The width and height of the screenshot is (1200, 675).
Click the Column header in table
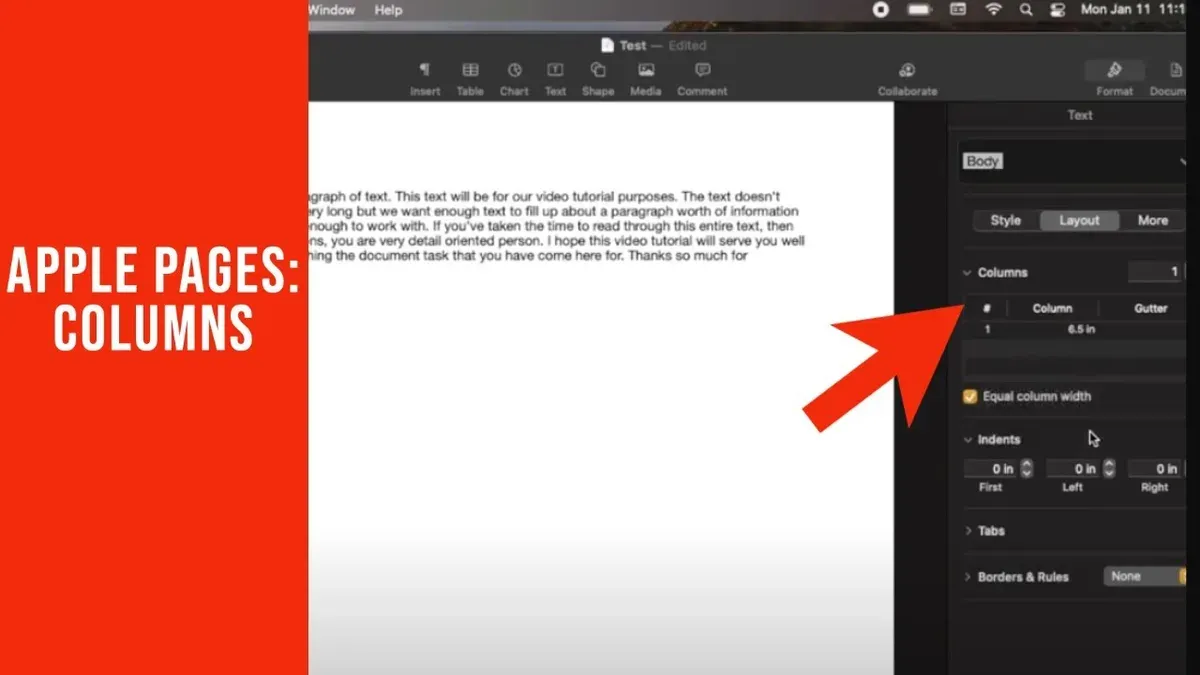pyautogui.click(x=1052, y=308)
